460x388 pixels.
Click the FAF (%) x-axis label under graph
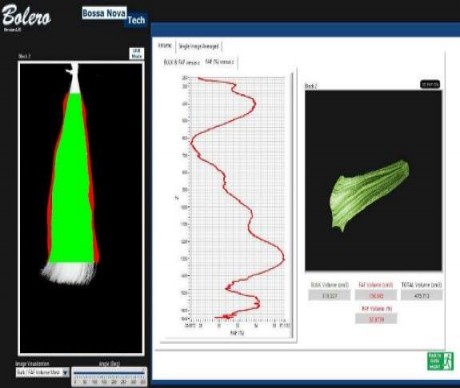(237, 333)
